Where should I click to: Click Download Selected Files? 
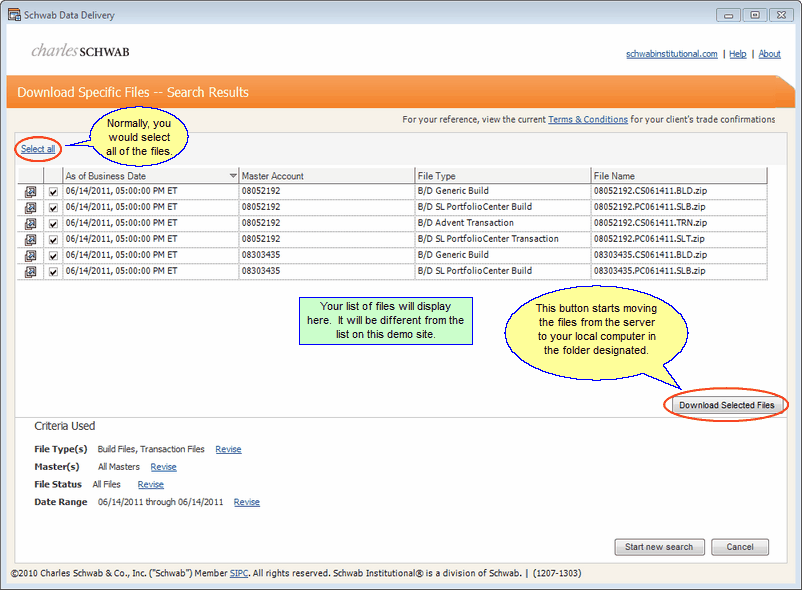click(725, 404)
